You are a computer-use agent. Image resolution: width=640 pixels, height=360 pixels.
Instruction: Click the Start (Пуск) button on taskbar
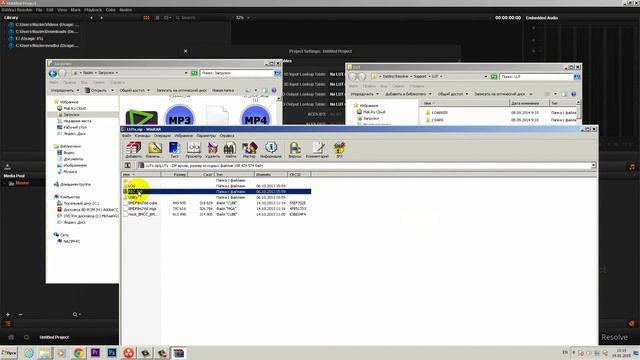[x=9, y=353]
